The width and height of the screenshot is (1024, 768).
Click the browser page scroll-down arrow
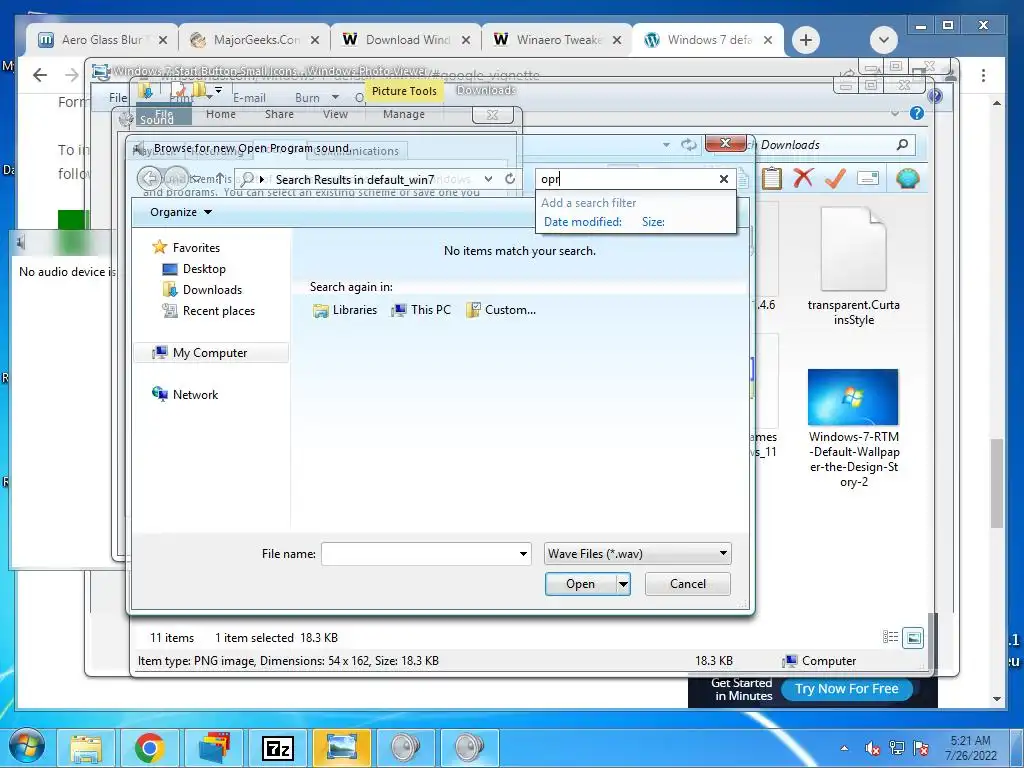[x=997, y=699]
